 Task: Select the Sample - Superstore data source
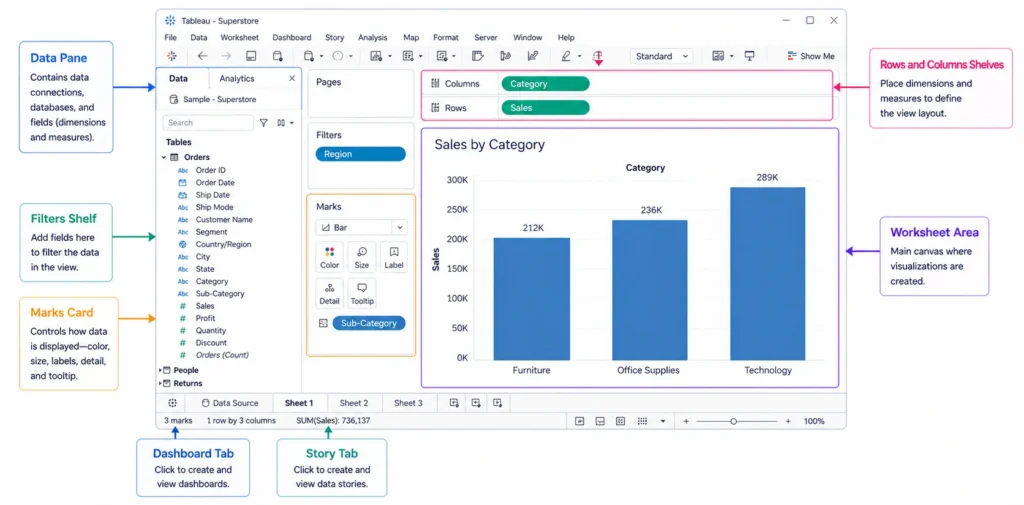pos(212,99)
